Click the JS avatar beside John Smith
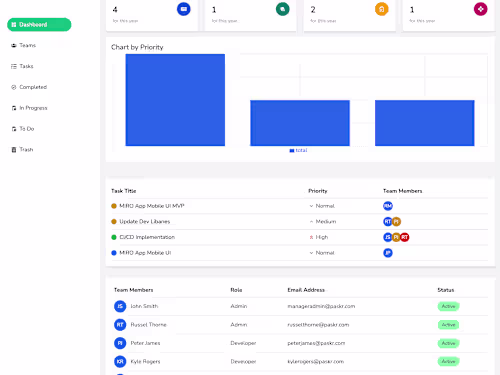This screenshot has height=375, width=500. [120, 306]
